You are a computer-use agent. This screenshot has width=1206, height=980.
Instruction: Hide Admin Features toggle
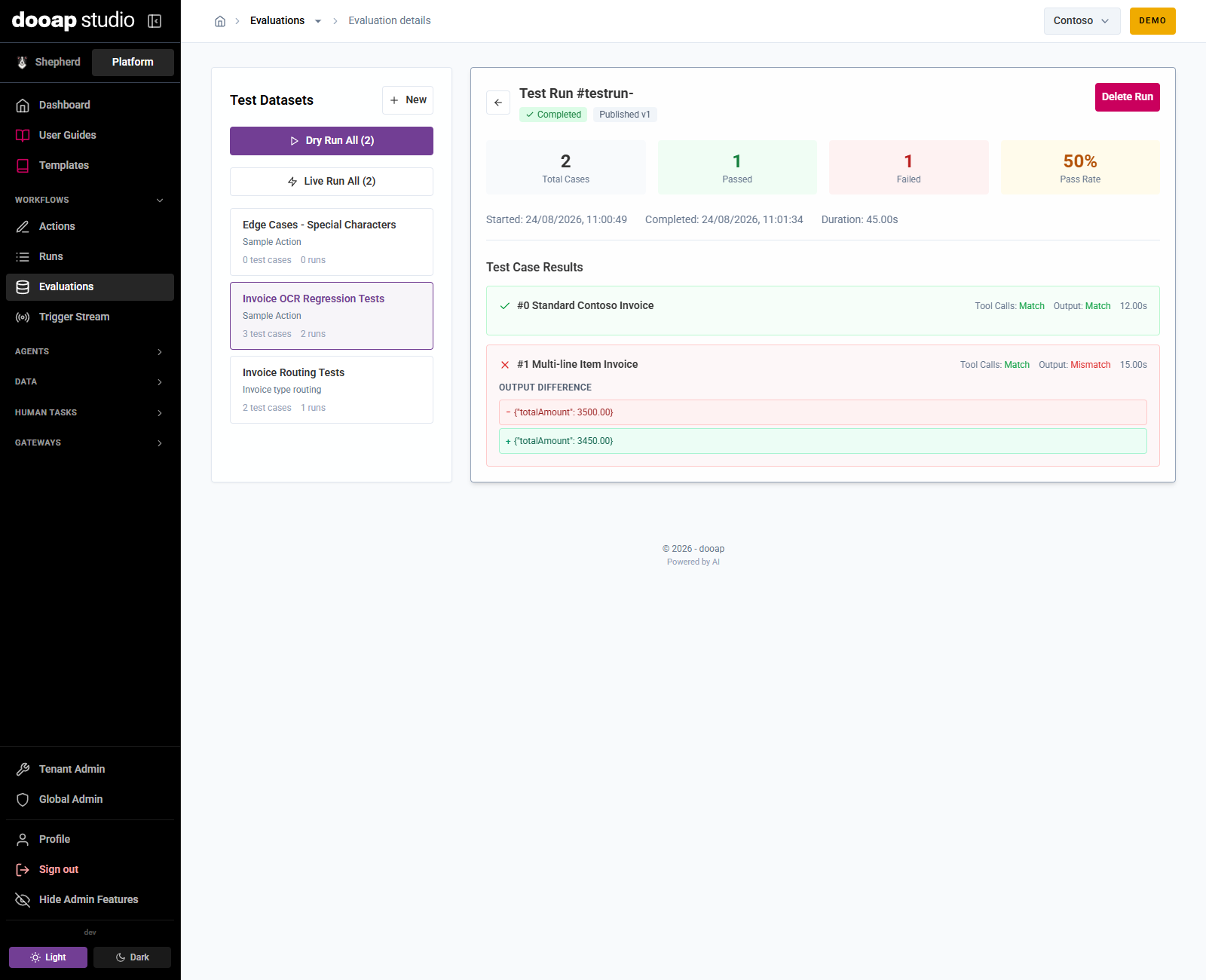click(90, 899)
